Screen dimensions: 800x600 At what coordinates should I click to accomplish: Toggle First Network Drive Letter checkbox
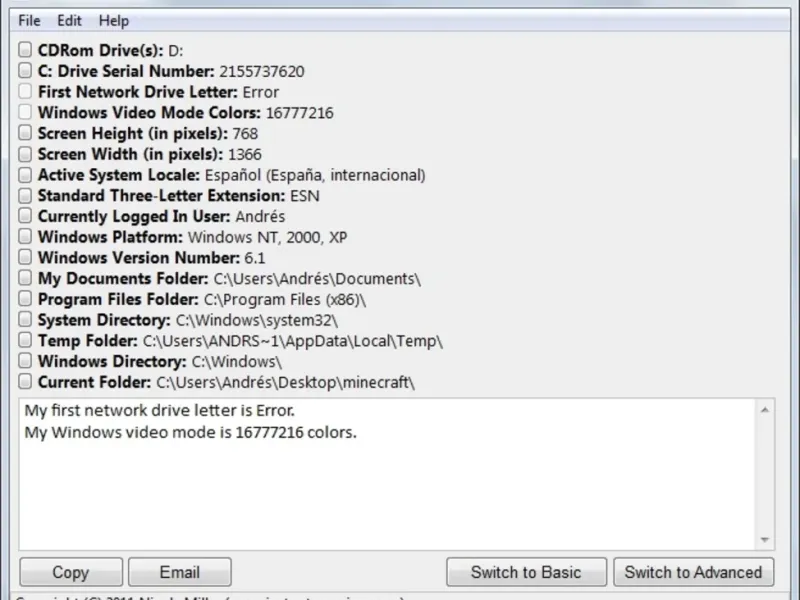tap(25, 91)
